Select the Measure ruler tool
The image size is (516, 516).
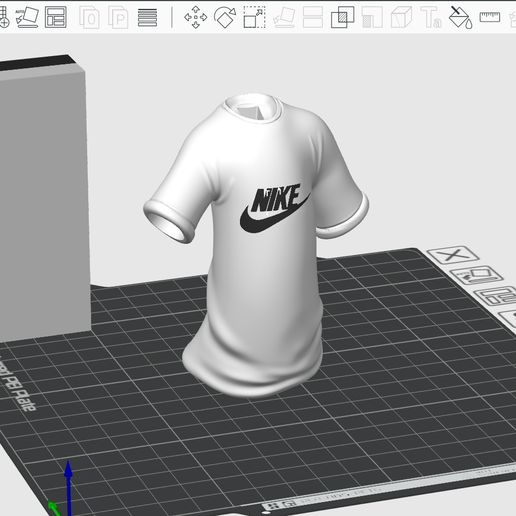[490, 17]
